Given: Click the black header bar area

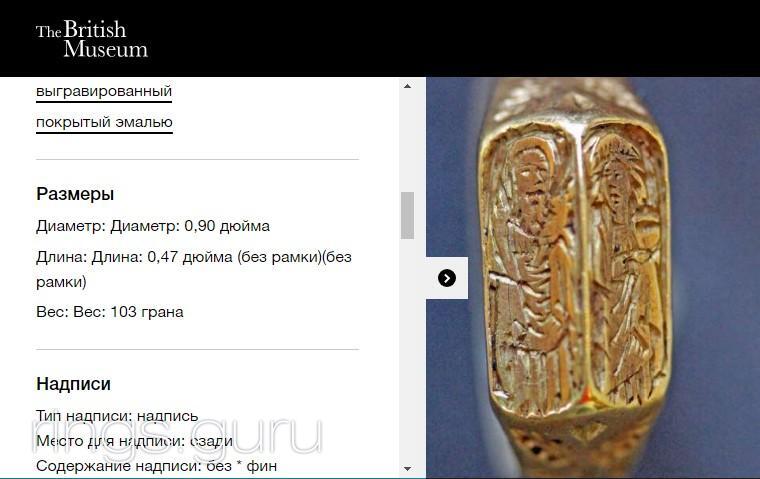Looking at the screenshot, I should click(436, 38).
